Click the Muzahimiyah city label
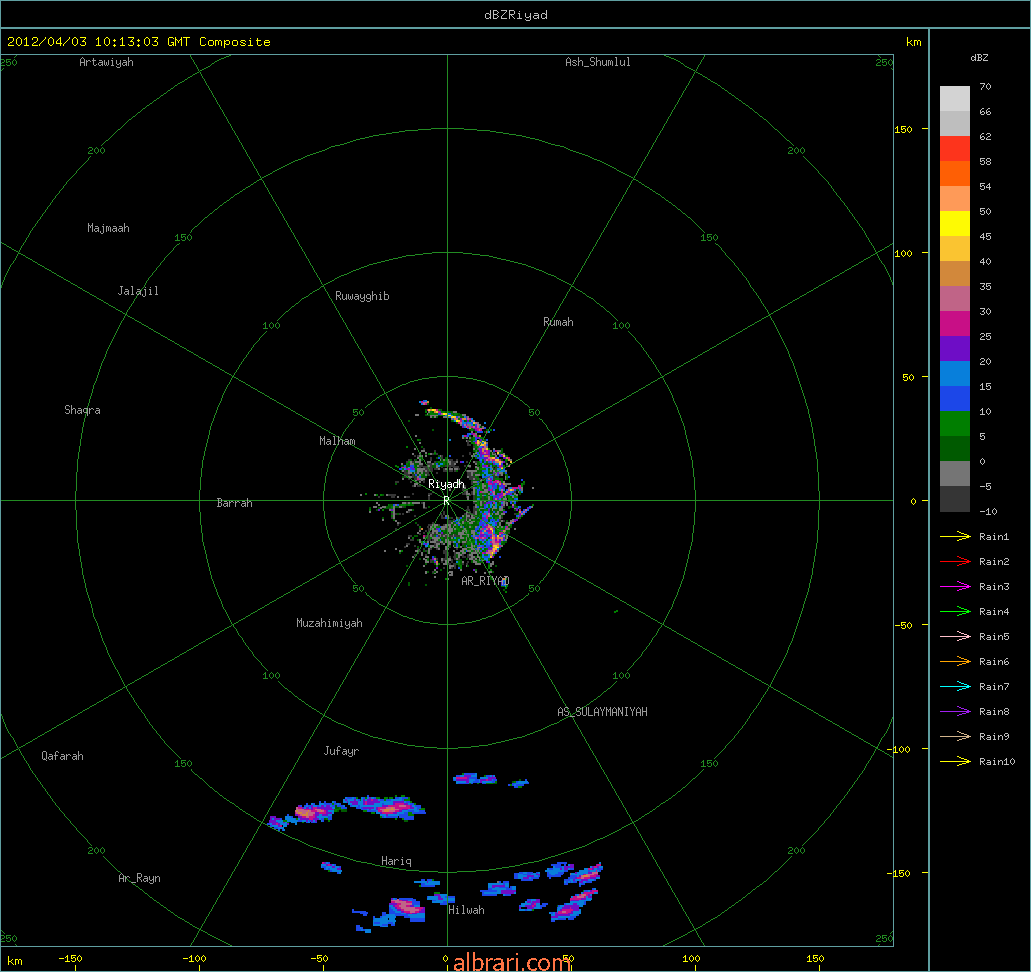 coord(329,623)
